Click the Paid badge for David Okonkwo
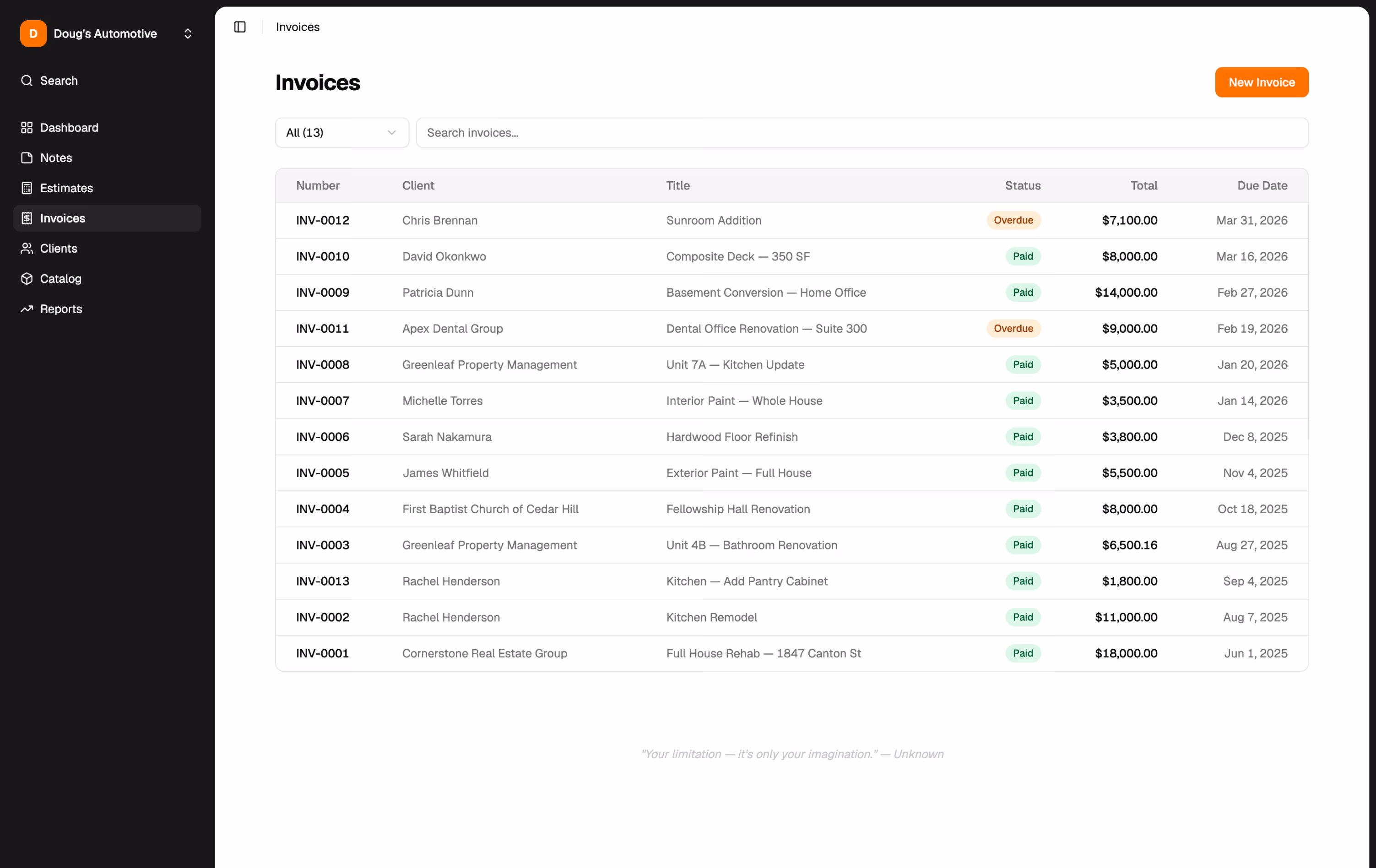This screenshot has width=1376, height=868. pos(1023,256)
